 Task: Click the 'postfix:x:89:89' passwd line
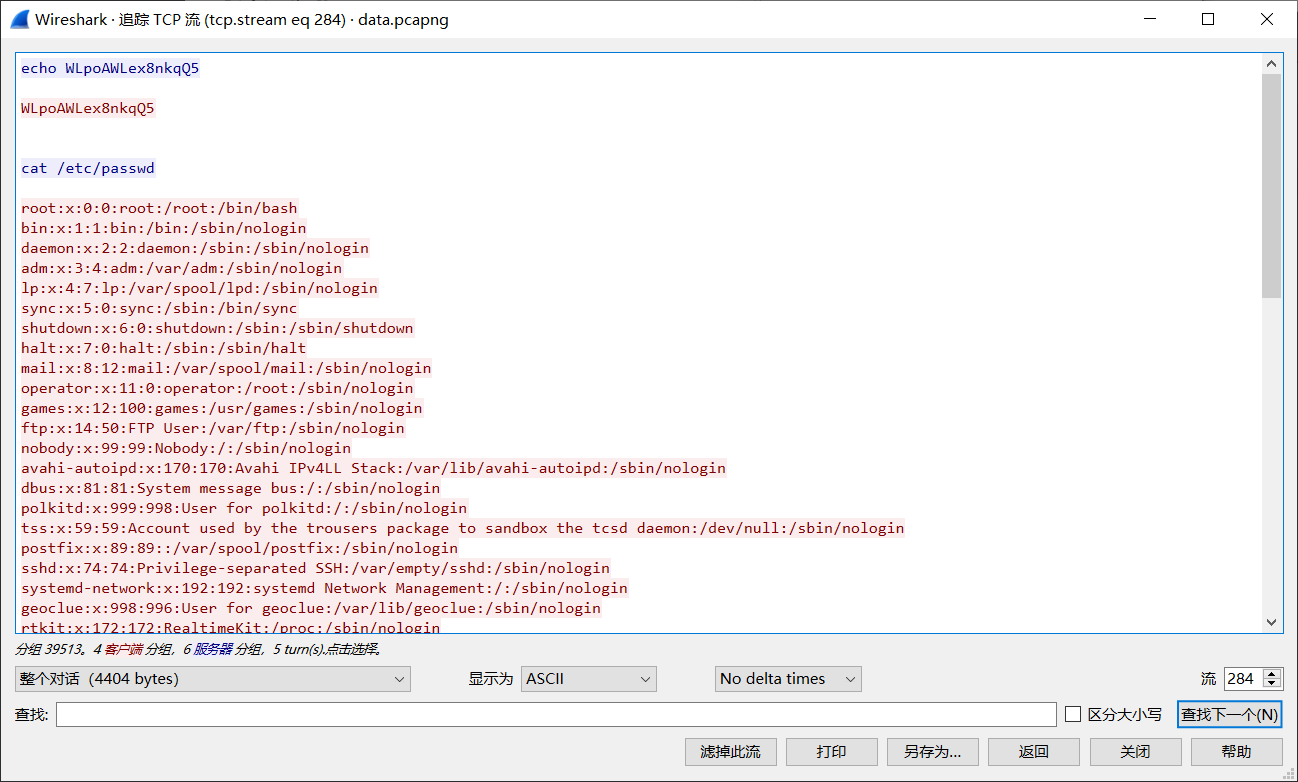point(239,548)
